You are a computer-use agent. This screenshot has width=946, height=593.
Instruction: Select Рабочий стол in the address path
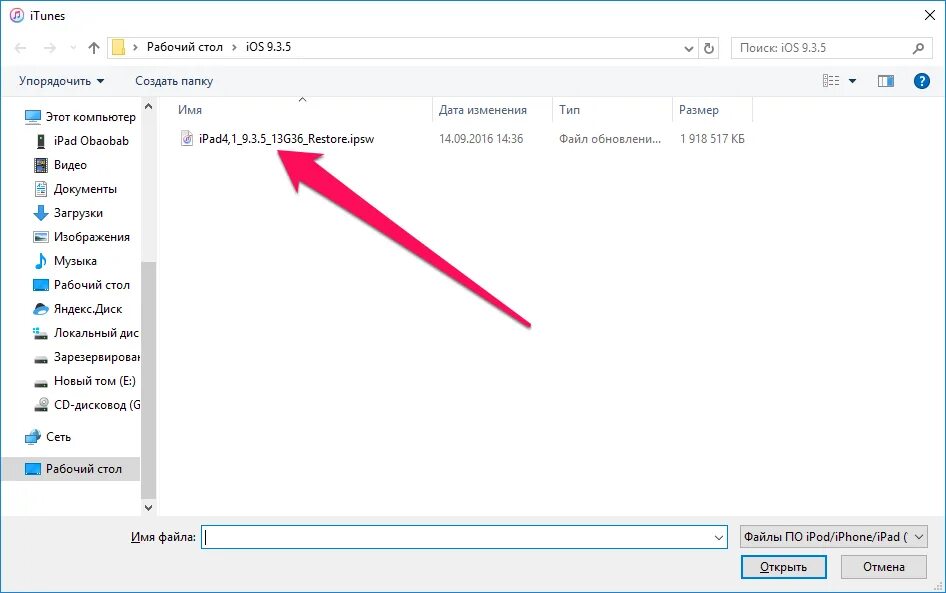tap(185, 47)
